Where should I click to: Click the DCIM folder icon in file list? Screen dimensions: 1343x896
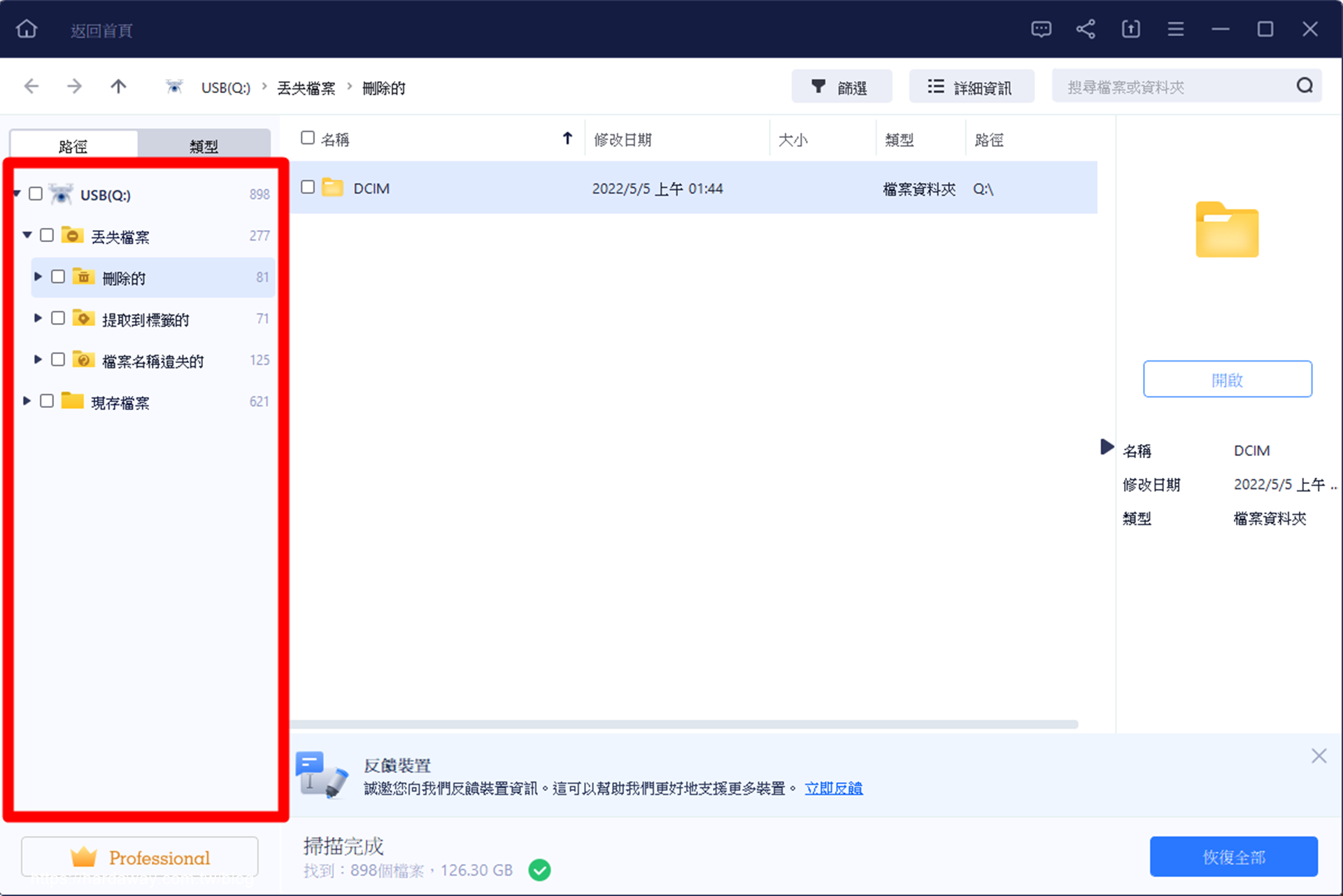pos(332,187)
